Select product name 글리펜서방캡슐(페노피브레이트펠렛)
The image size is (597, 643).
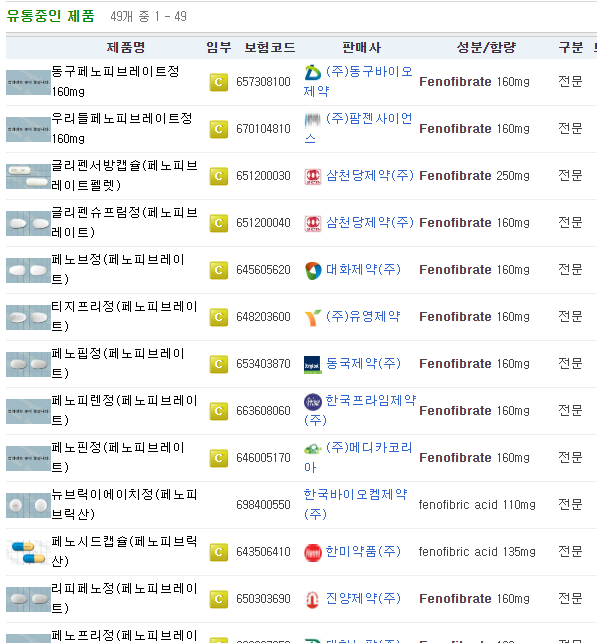(125, 176)
